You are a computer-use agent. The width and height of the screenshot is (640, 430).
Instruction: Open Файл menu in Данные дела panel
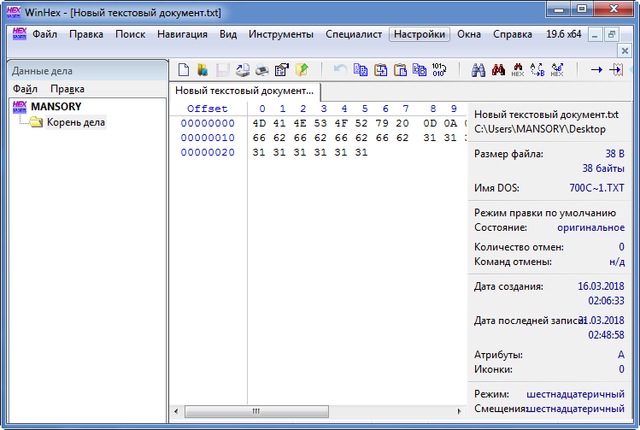click(x=25, y=89)
